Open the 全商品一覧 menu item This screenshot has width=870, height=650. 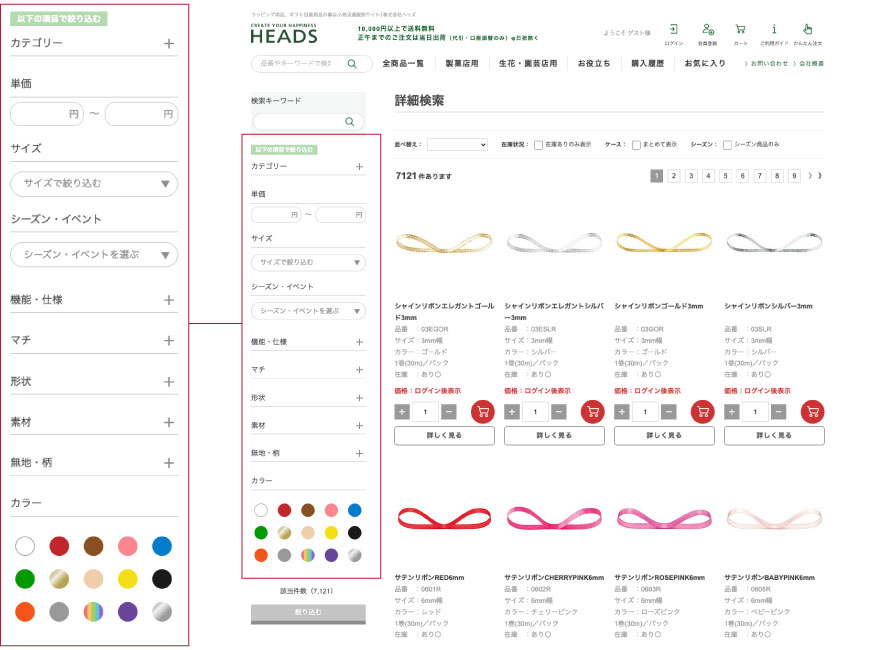coord(403,64)
